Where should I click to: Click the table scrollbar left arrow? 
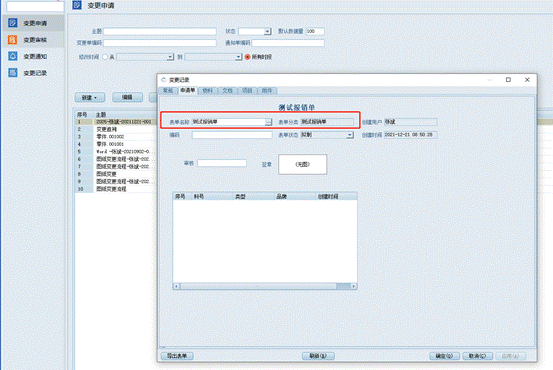coord(177,286)
